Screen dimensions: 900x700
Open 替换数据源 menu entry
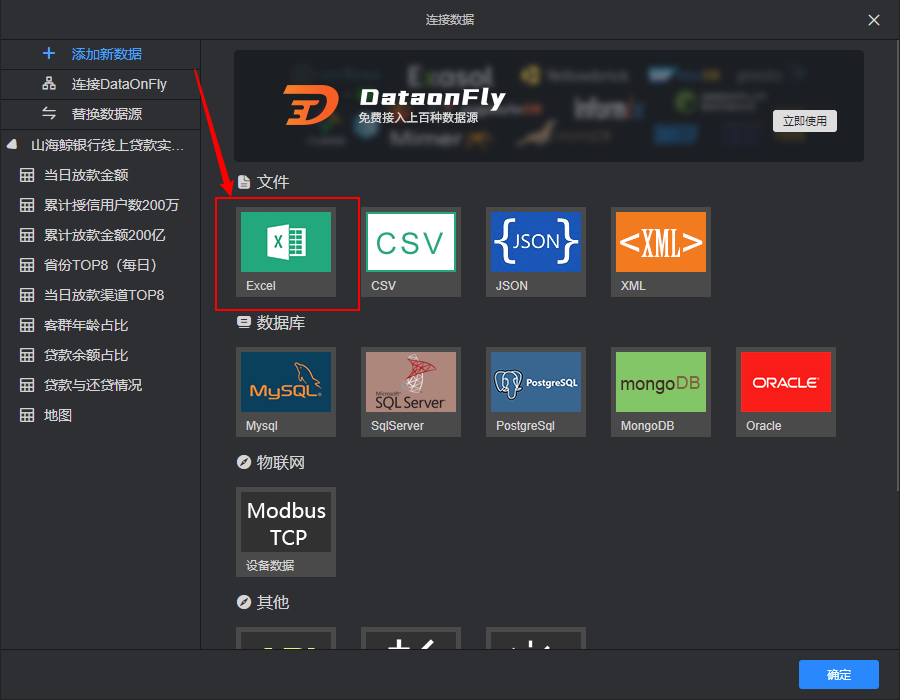pos(100,114)
